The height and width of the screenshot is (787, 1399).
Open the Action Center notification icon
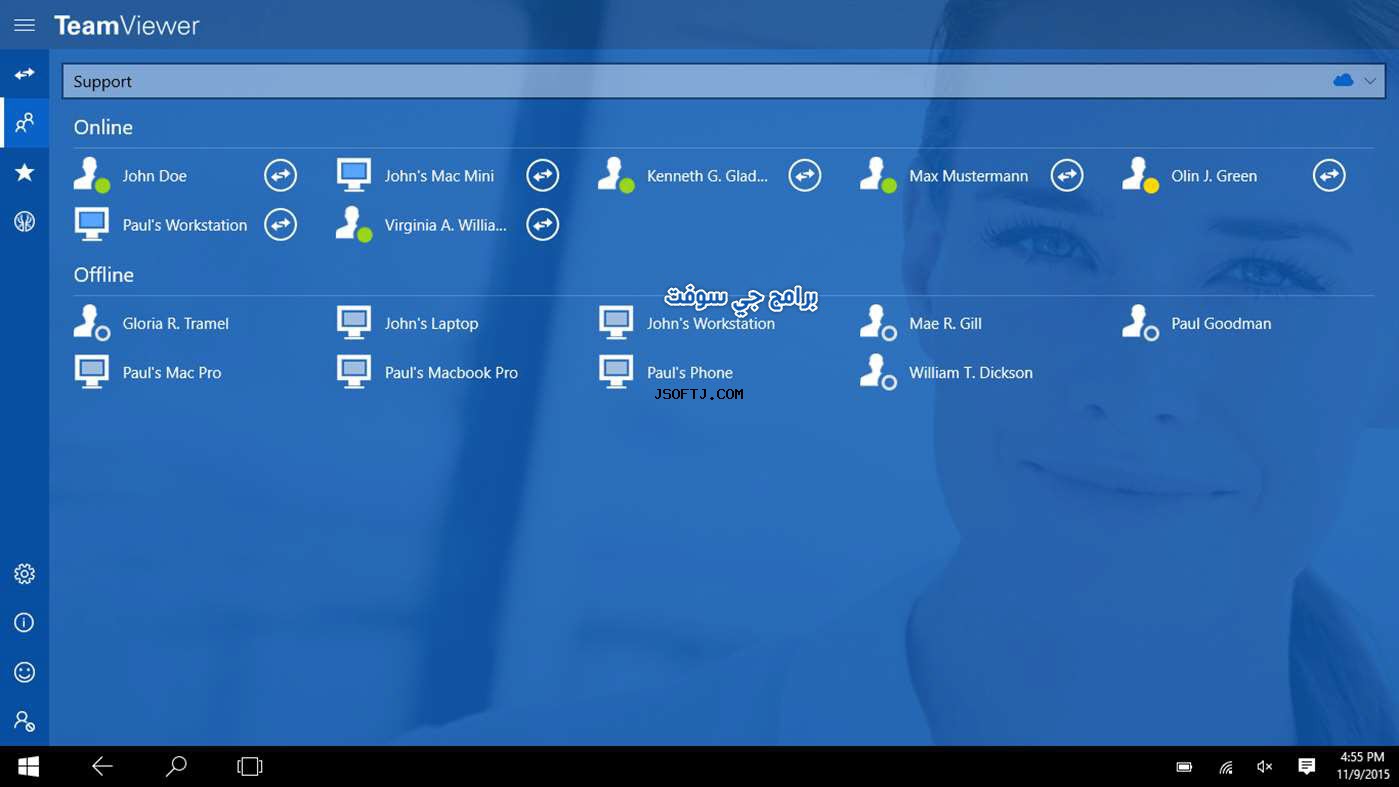(1306, 767)
